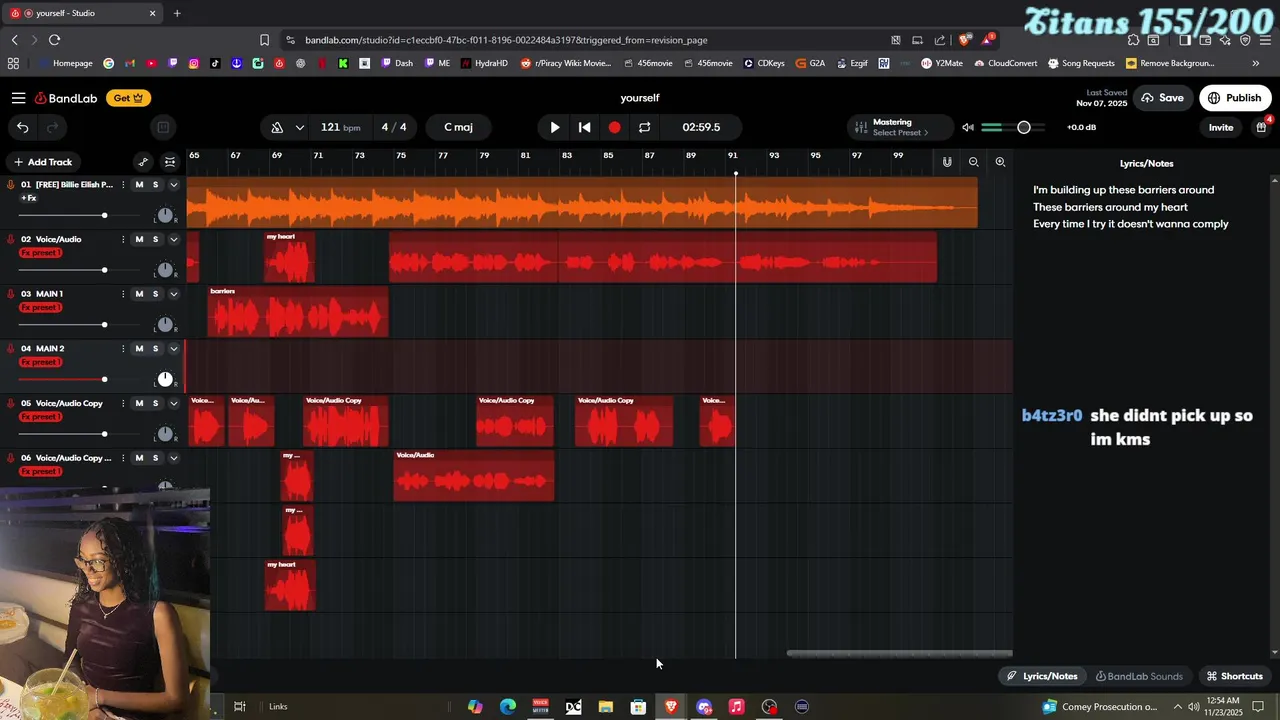
Task: Open track 01 three-dot menu
Action: coord(123,185)
